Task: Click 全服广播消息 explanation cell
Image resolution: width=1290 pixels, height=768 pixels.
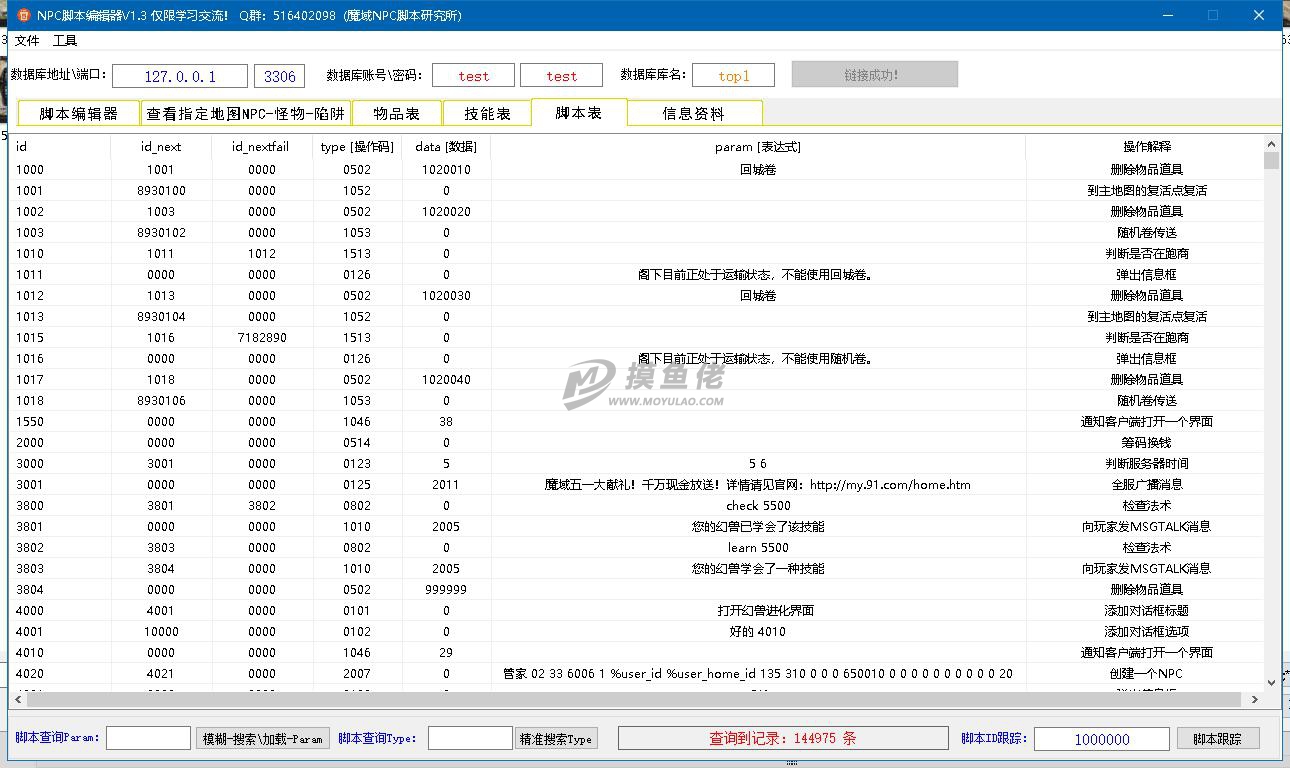Action: 1146,485
